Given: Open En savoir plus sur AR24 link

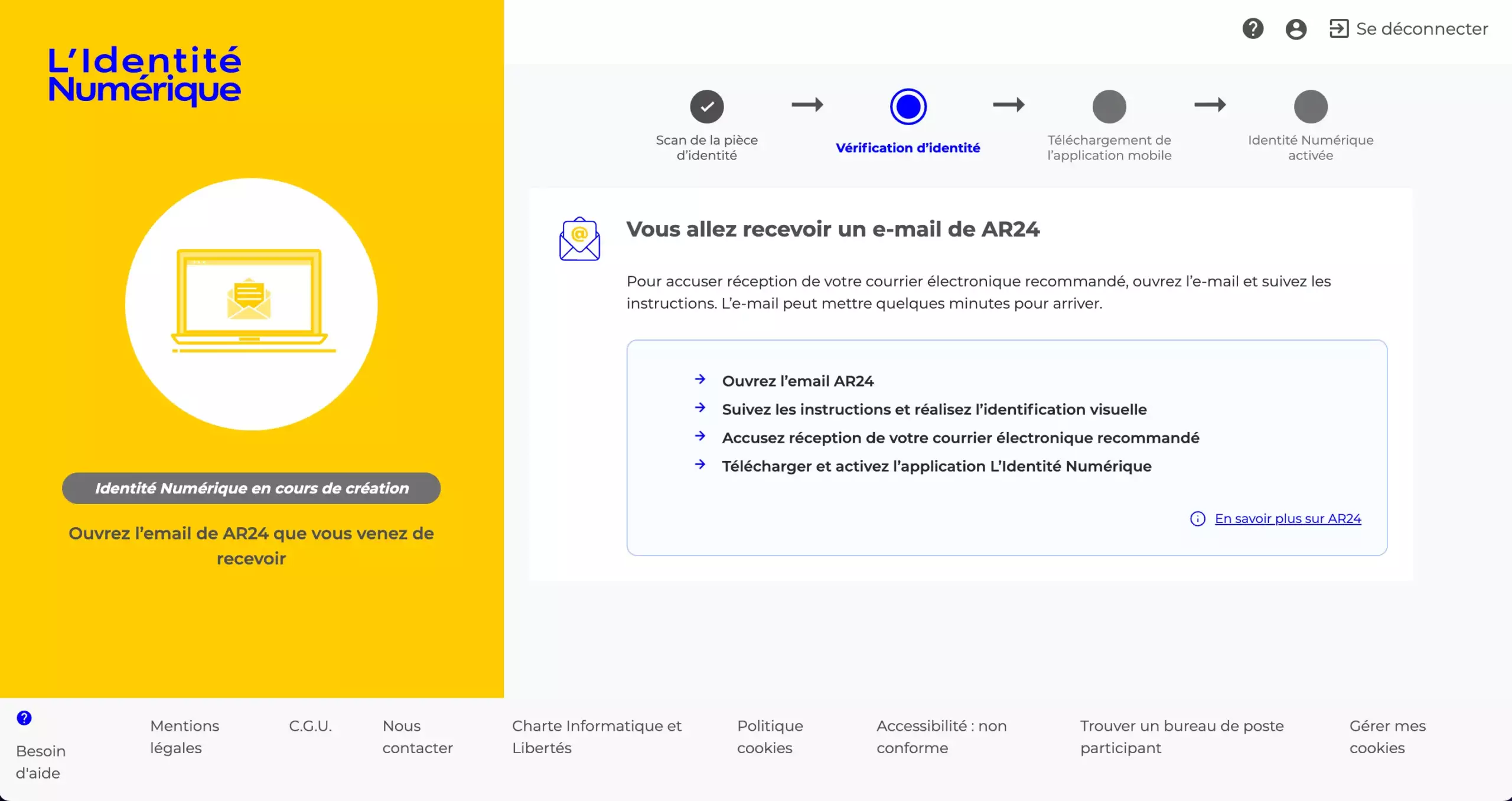Looking at the screenshot, I should tap(1288, 518).
